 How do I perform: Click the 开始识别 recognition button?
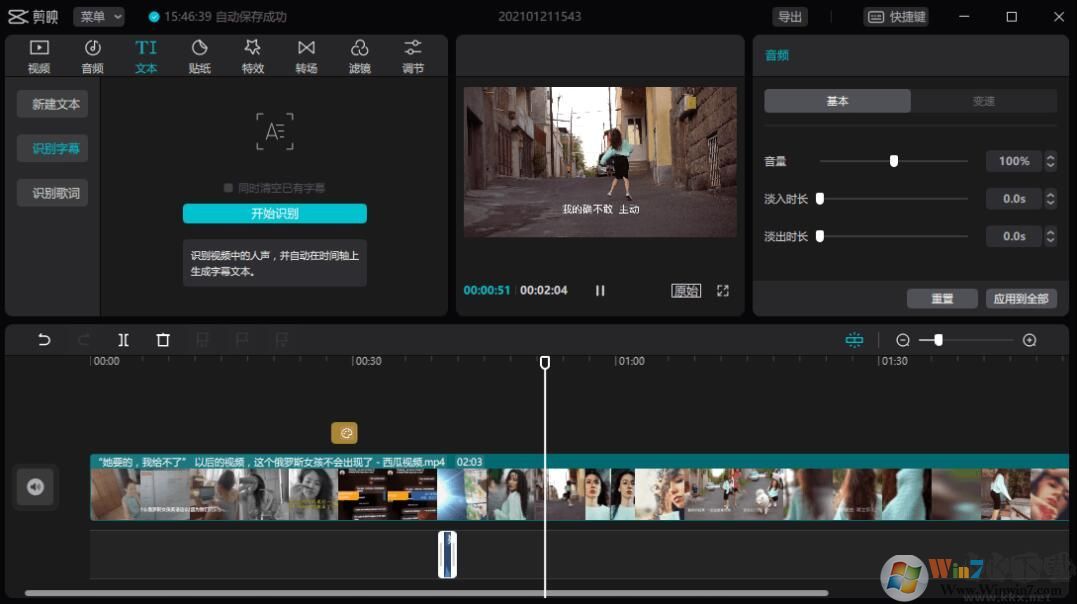point(274,213)
